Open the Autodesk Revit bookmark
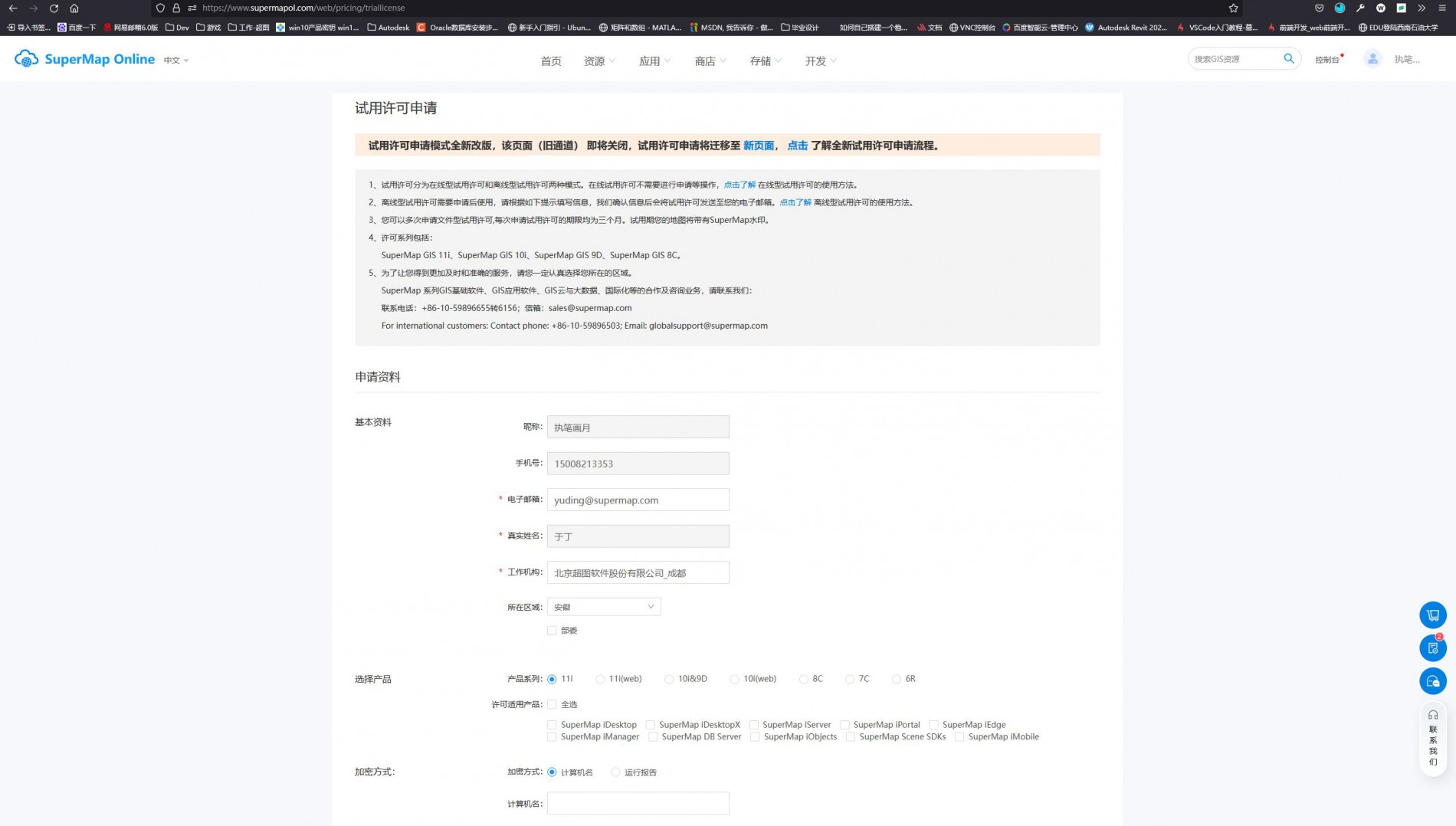1456x826 pixels. [1126, 28]
